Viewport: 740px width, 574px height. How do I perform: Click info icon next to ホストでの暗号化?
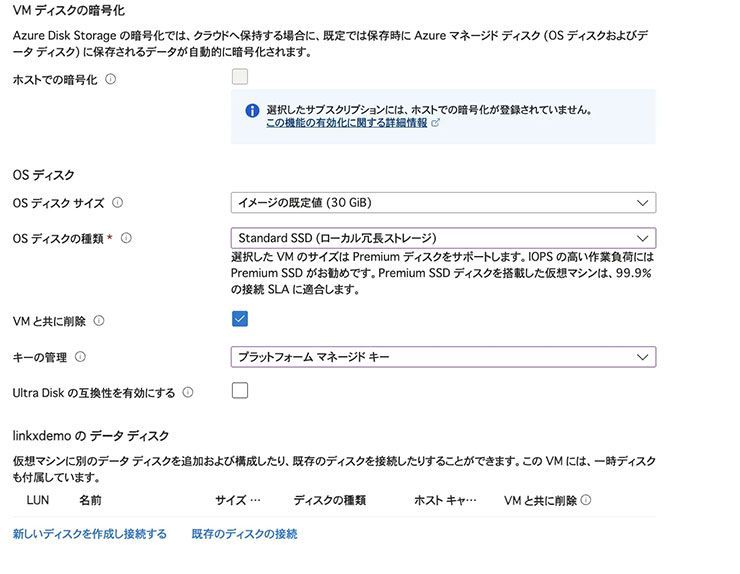110,79
